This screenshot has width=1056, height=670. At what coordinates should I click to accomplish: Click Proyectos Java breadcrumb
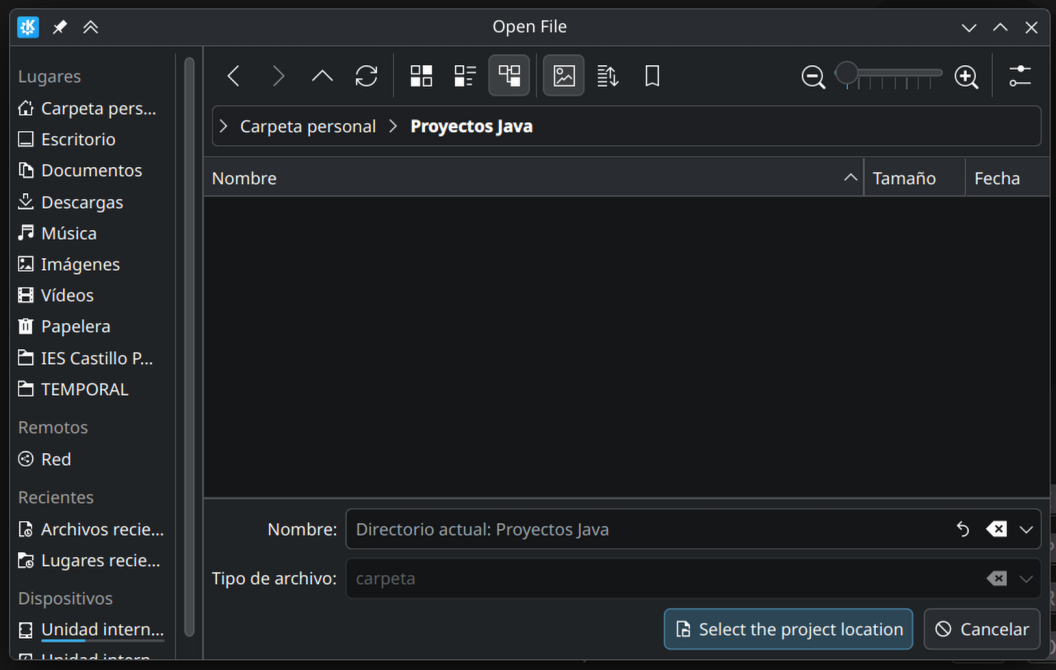pos(471,126)
